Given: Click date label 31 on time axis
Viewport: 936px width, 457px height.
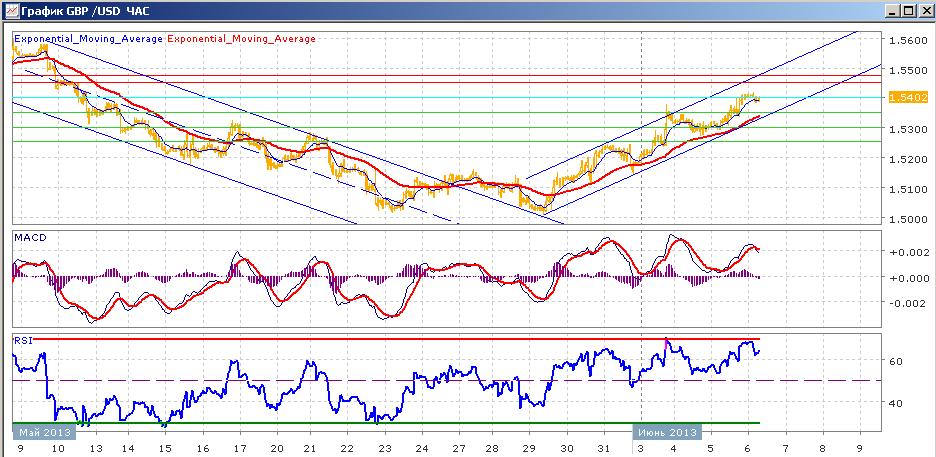Looking at the screenshot, I should (x=604, y=448).
